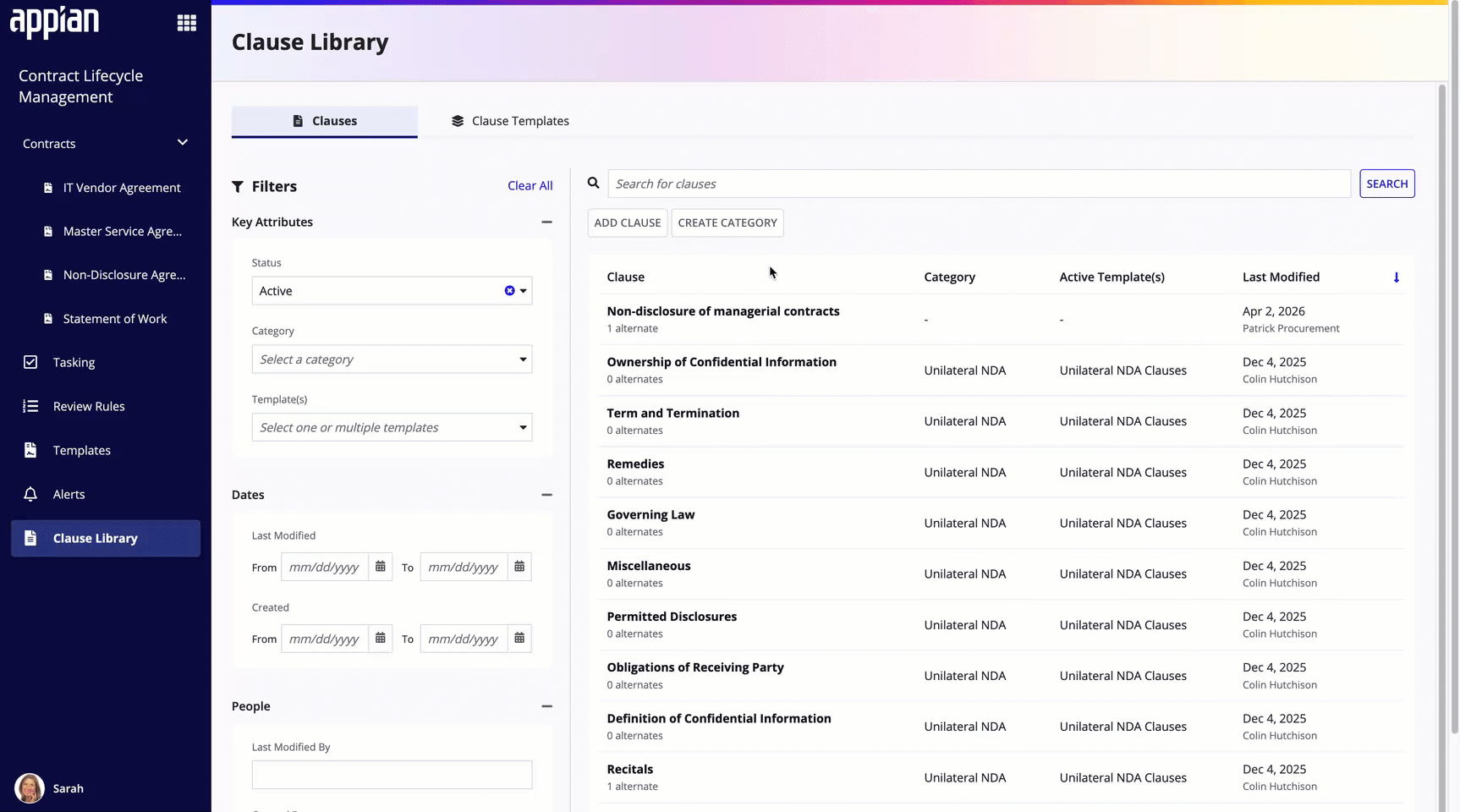The image size is (1460, 812).
Task: Click Sarah's profile avatar
Action: [30, 788]
